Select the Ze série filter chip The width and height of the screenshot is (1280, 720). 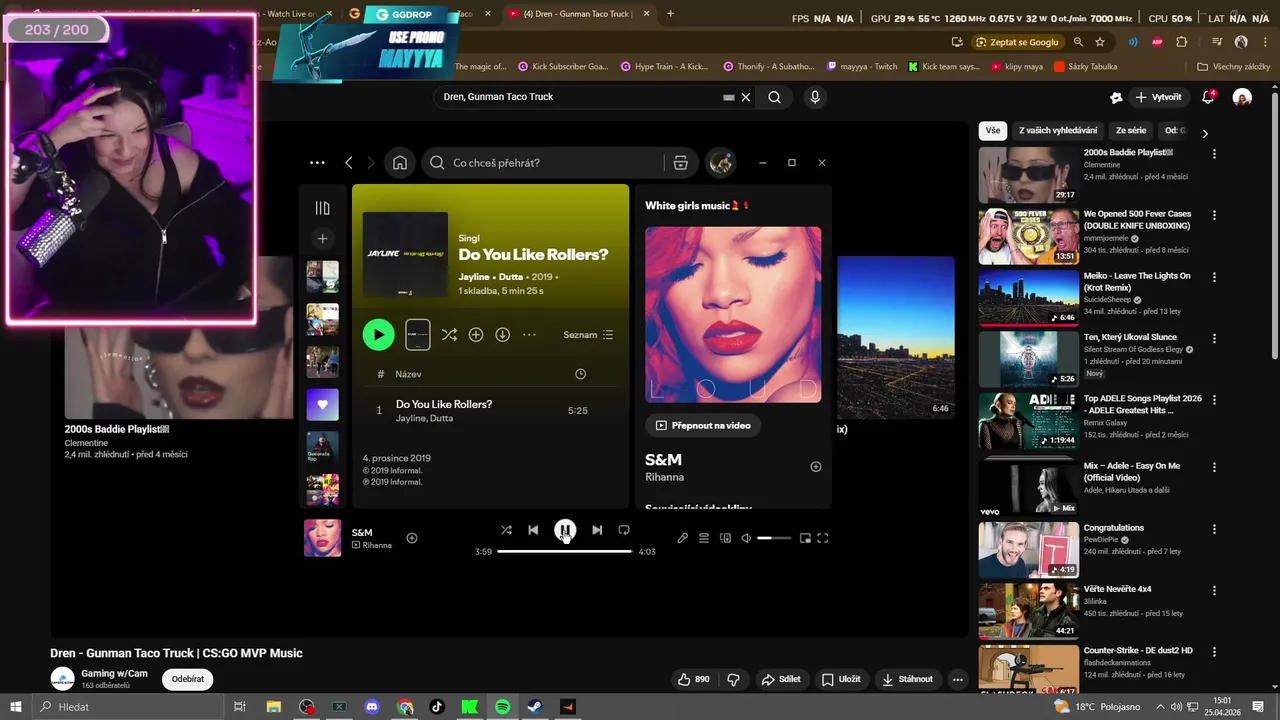pyautogui.click(x=1131, y=130)
